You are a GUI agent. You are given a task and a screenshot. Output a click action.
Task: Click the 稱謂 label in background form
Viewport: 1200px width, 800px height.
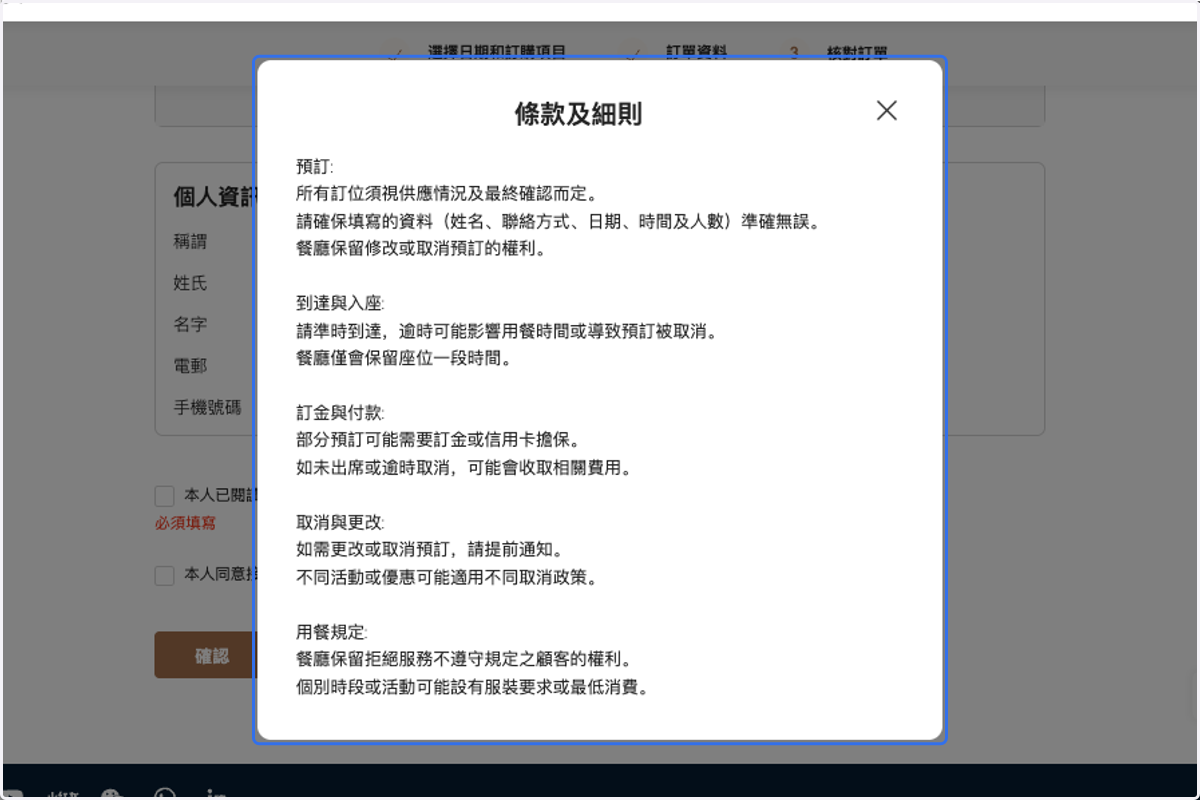click(x=190, y=242)
